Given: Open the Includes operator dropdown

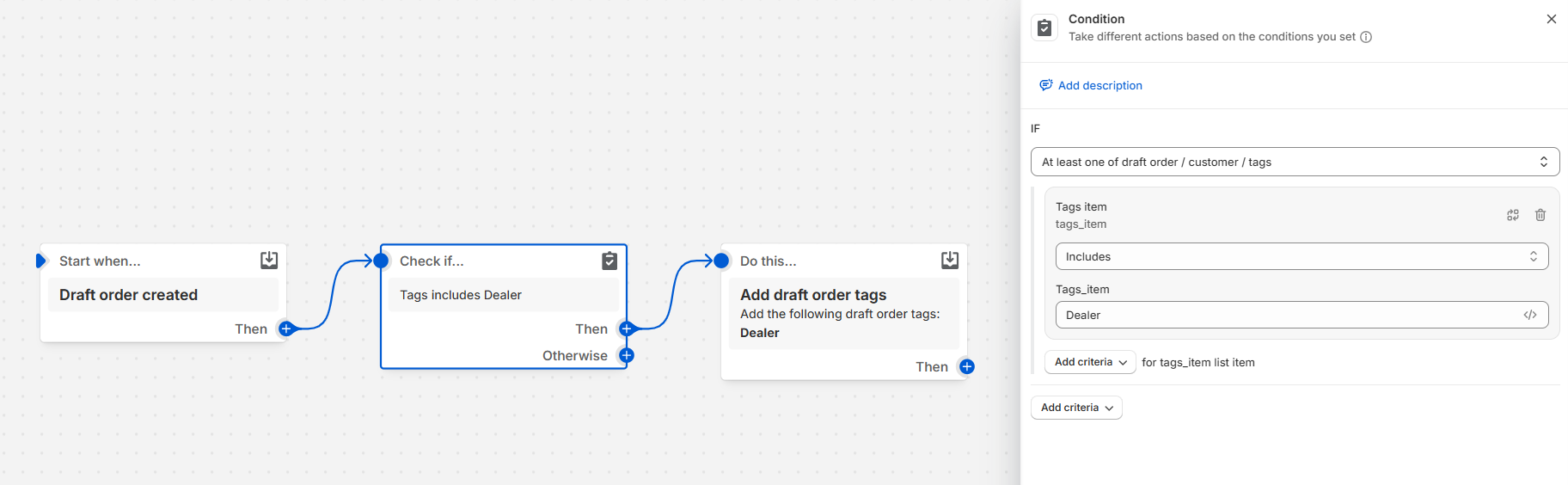Looking at the screenshot, I should [1302, 256].
